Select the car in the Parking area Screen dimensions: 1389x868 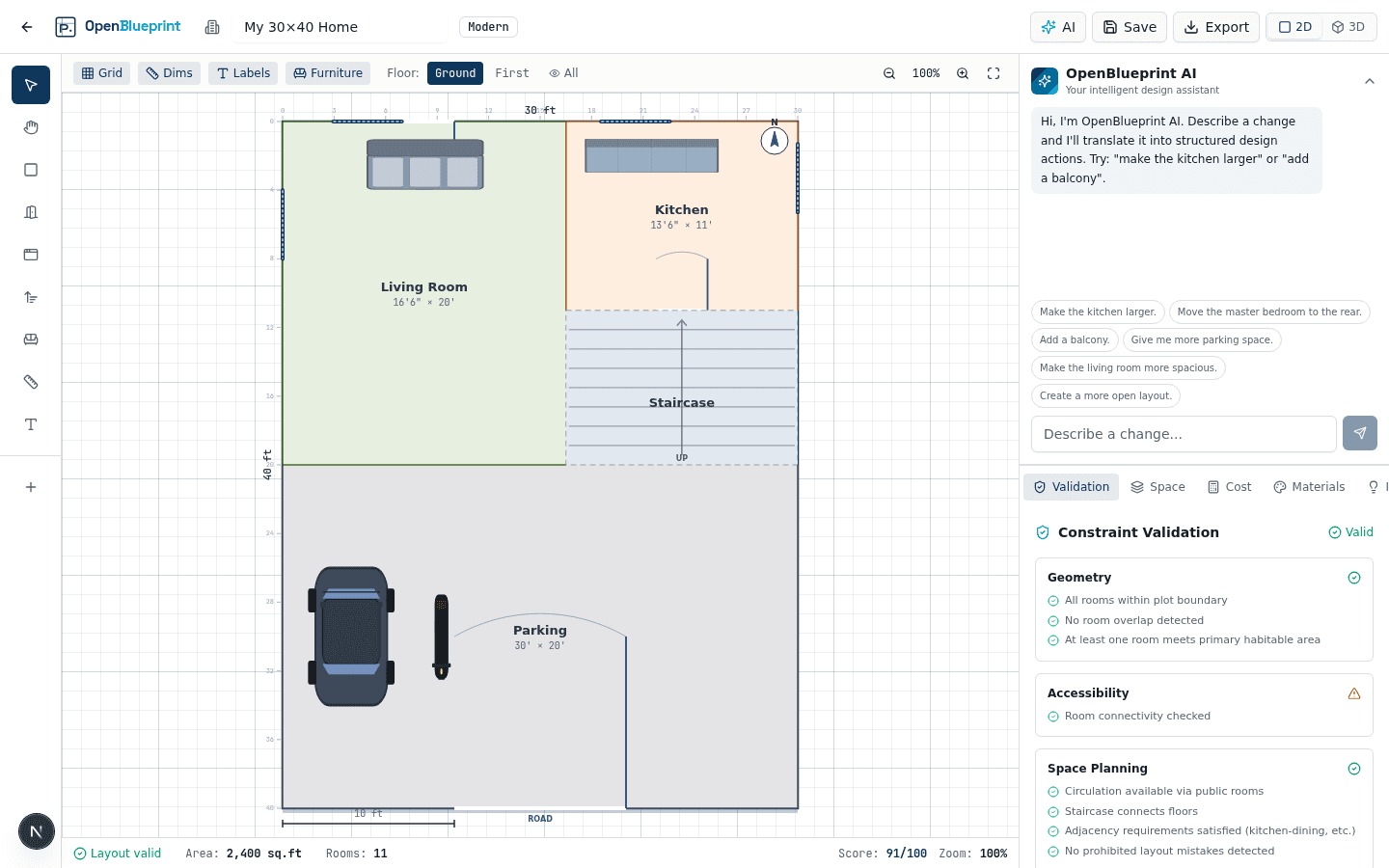pos(351,637)
